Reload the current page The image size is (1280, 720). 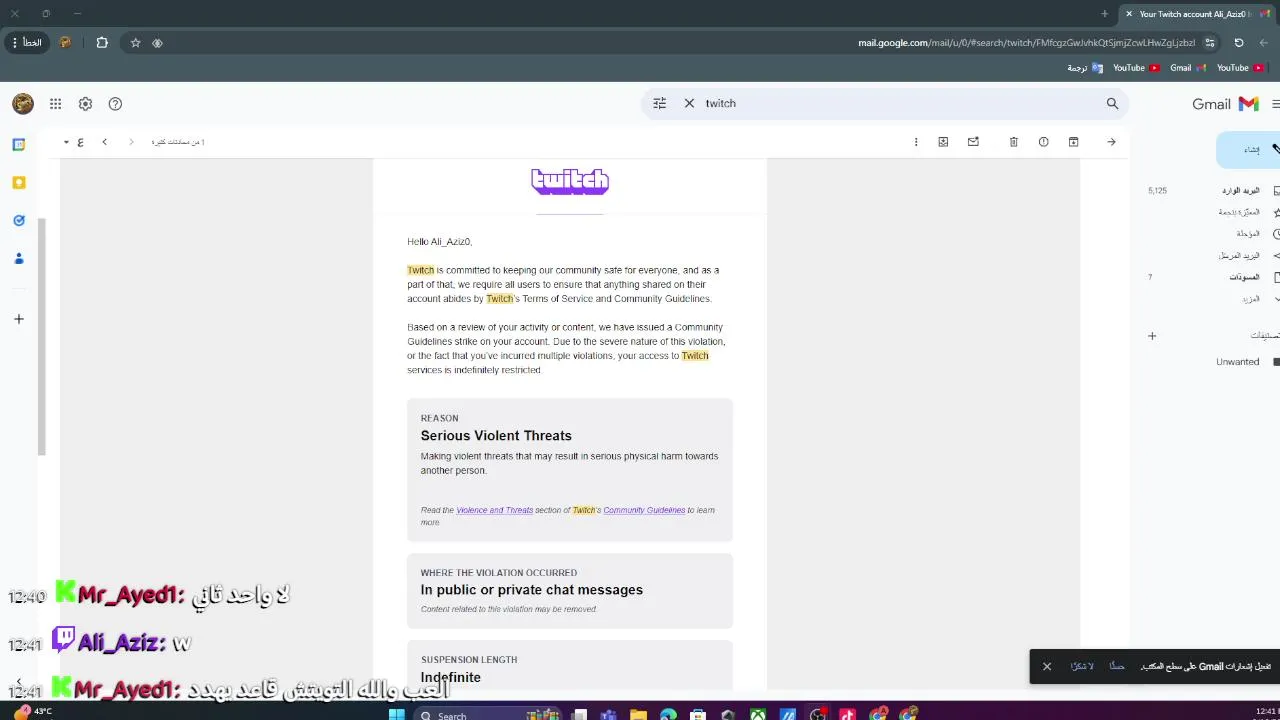coord(1239,43)
